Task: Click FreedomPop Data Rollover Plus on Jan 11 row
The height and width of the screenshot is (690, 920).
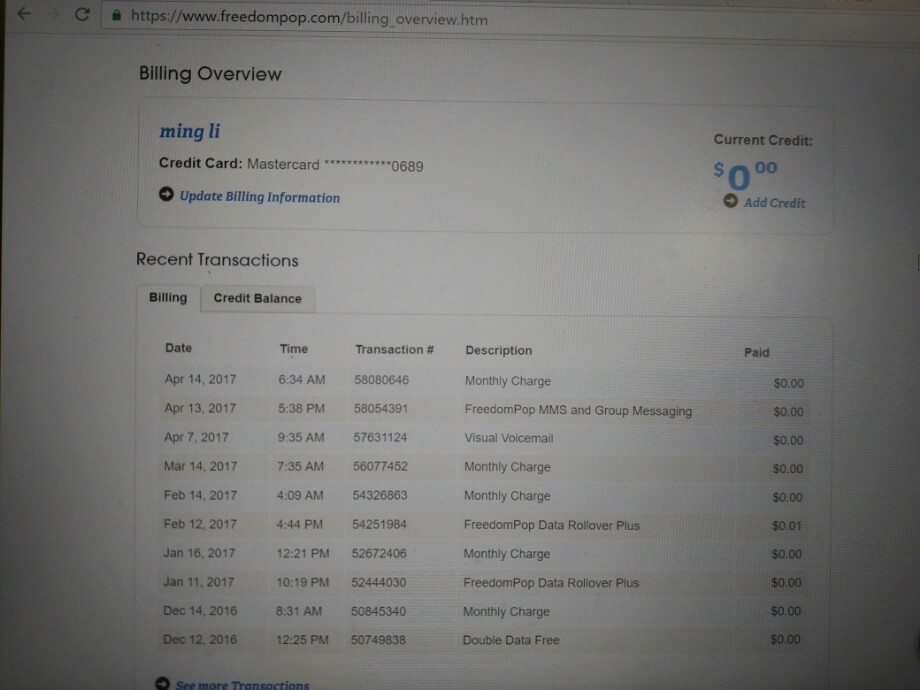Action: 551,583
